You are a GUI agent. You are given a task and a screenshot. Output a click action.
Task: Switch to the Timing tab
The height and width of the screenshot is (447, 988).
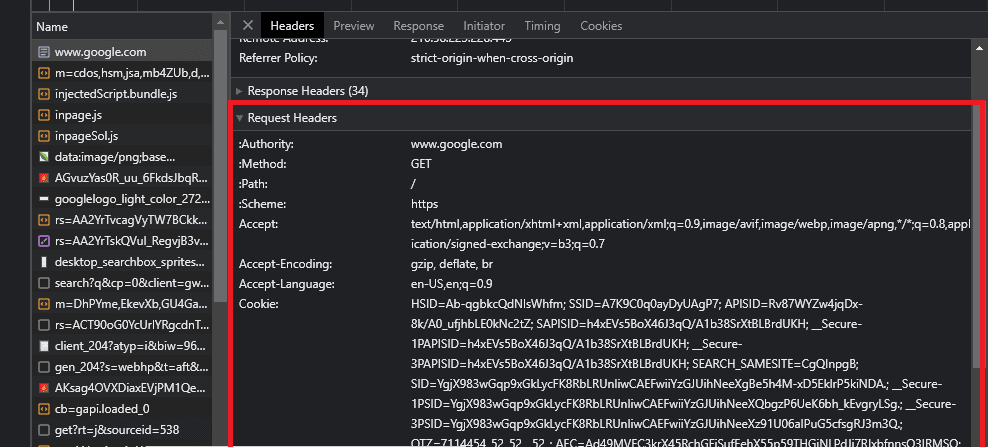coord(542,26)
